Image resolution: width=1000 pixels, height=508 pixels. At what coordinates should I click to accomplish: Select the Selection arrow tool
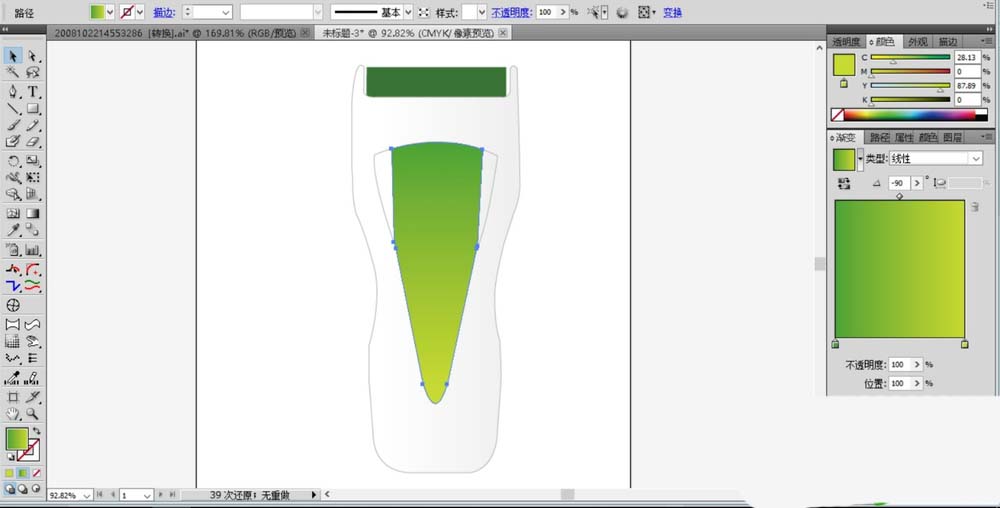tap(12, 56)
